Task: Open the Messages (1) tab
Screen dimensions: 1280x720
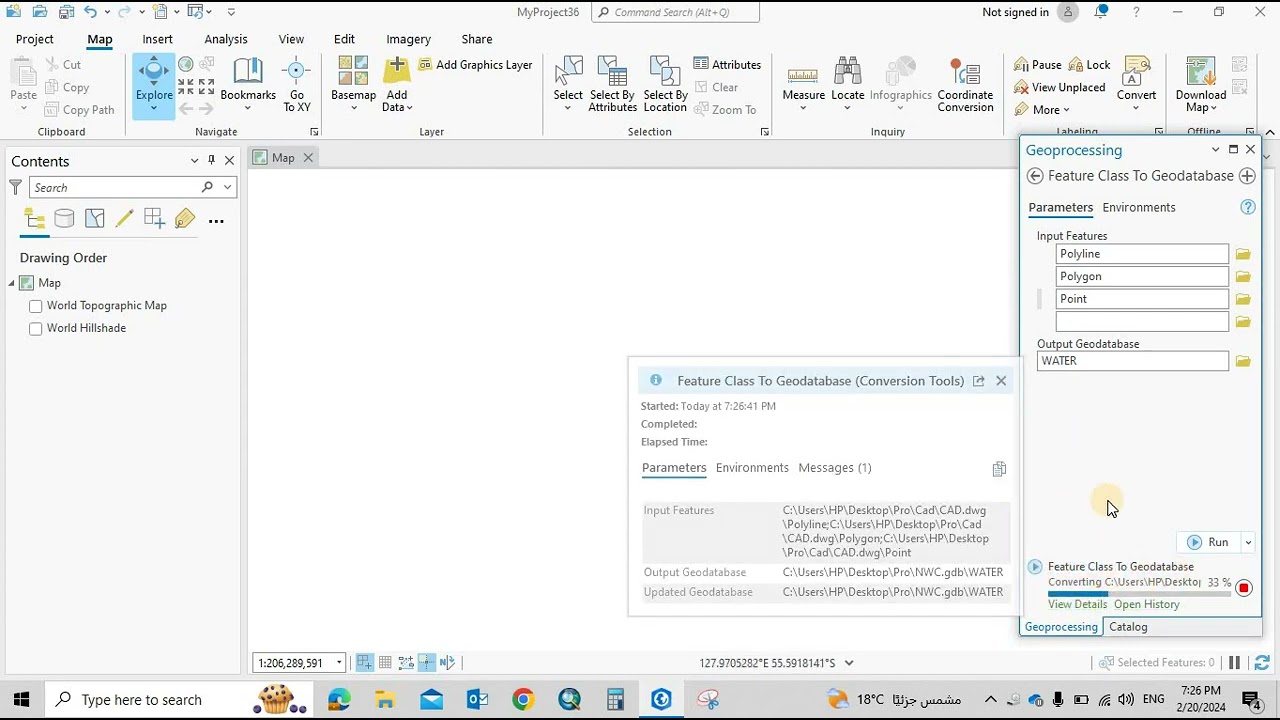Action: [x=835, y=468]
